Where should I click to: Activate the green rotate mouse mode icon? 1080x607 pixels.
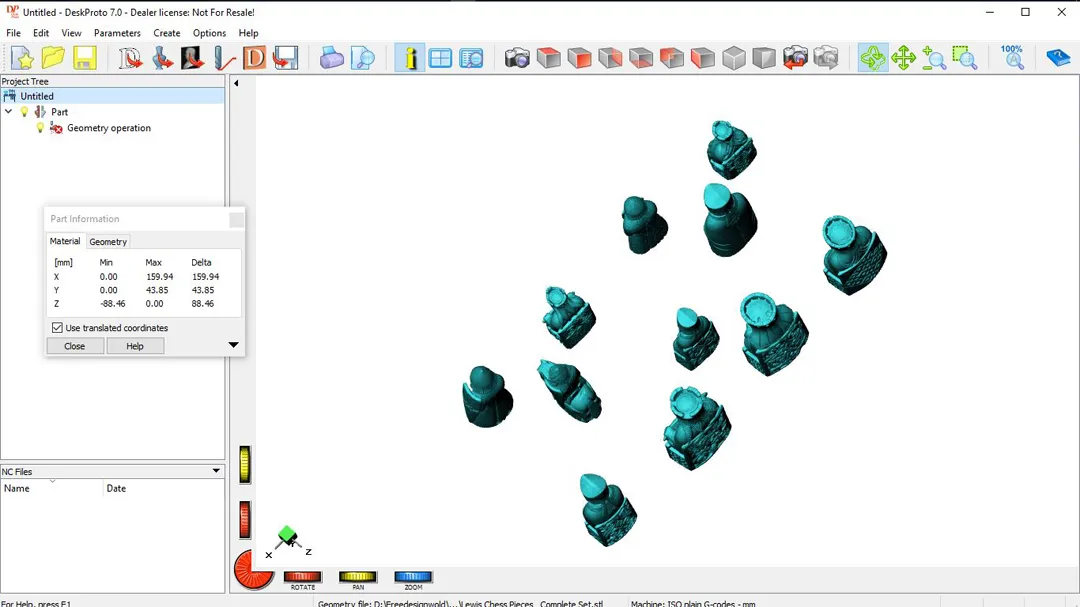pos(873,58)
